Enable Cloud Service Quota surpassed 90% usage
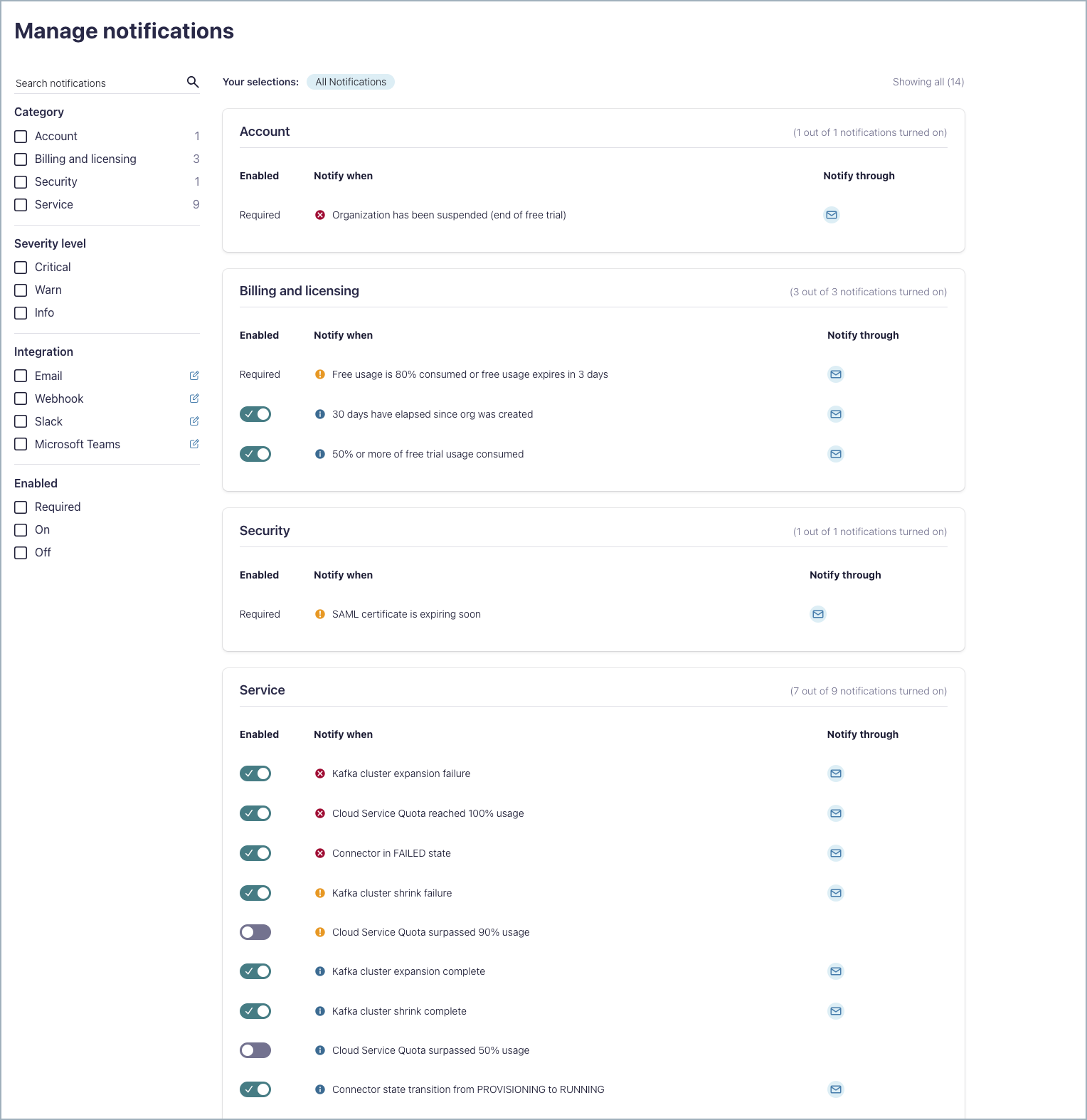Screen dimensions: 1087x1120 tap(255, 932)
